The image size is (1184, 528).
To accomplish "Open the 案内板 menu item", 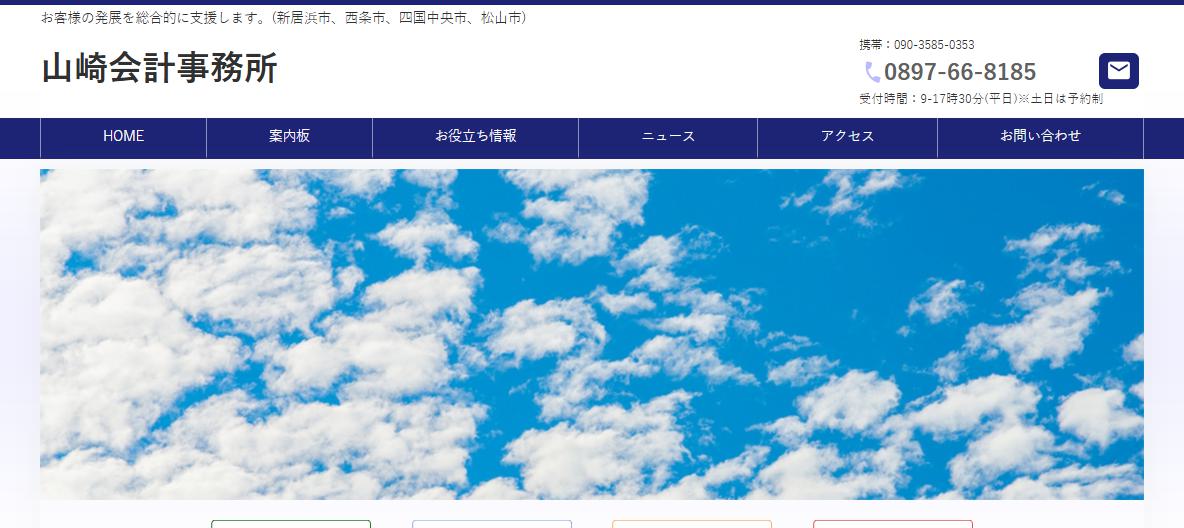I will (289, 137).
